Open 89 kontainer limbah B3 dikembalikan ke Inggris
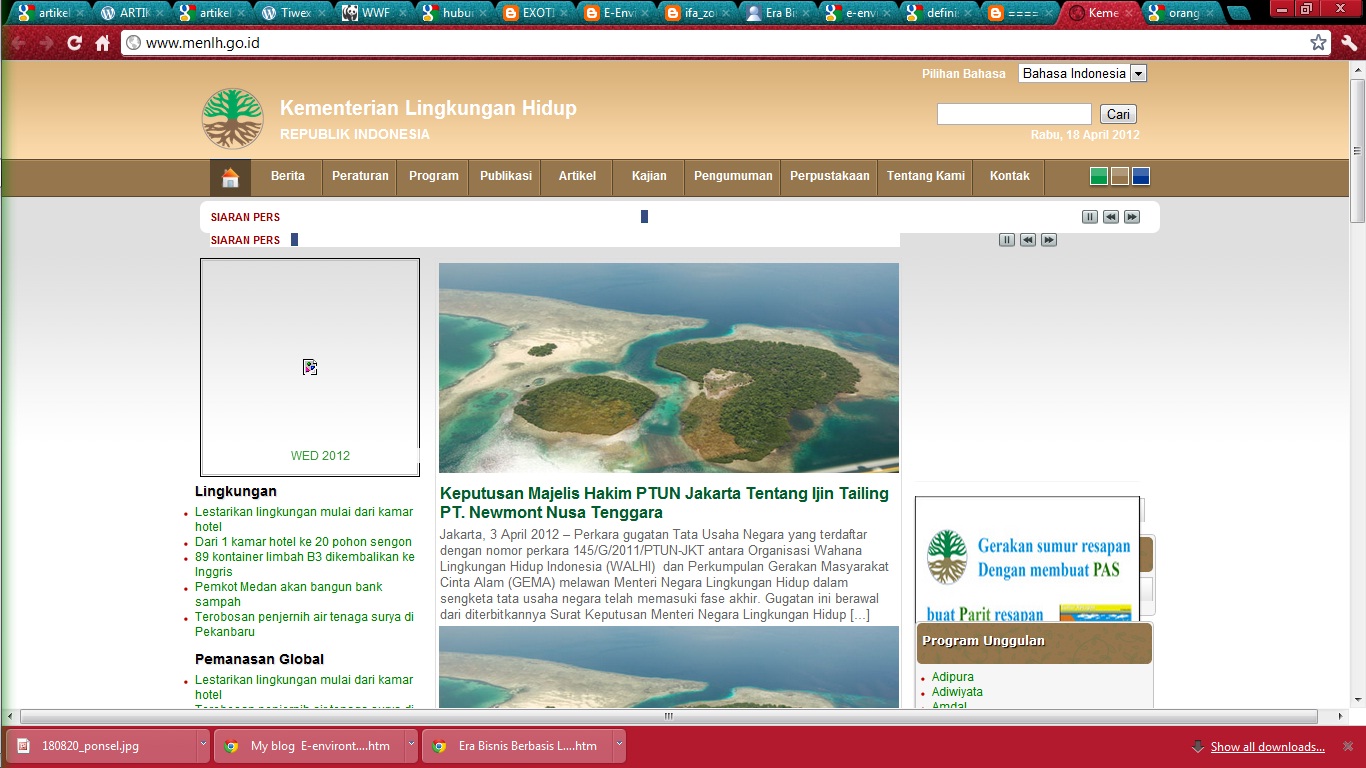1366x768 pixels. [305, 564]
